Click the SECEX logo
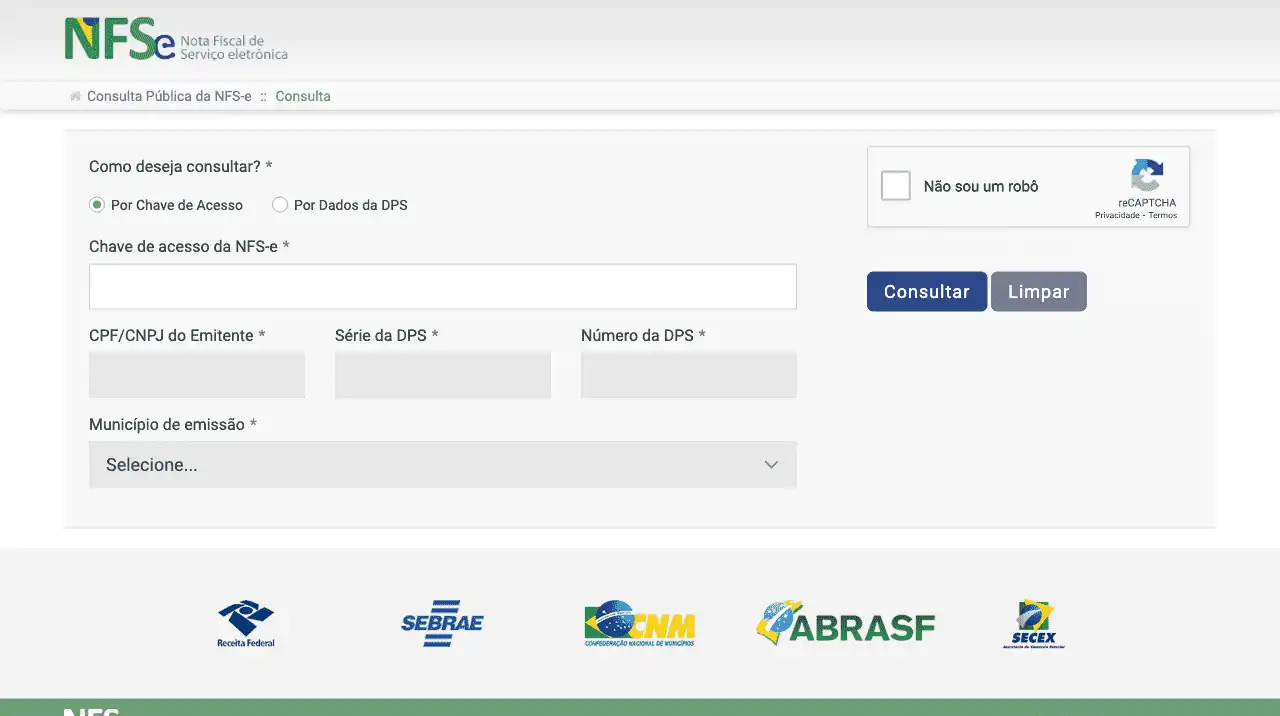 1034,624
